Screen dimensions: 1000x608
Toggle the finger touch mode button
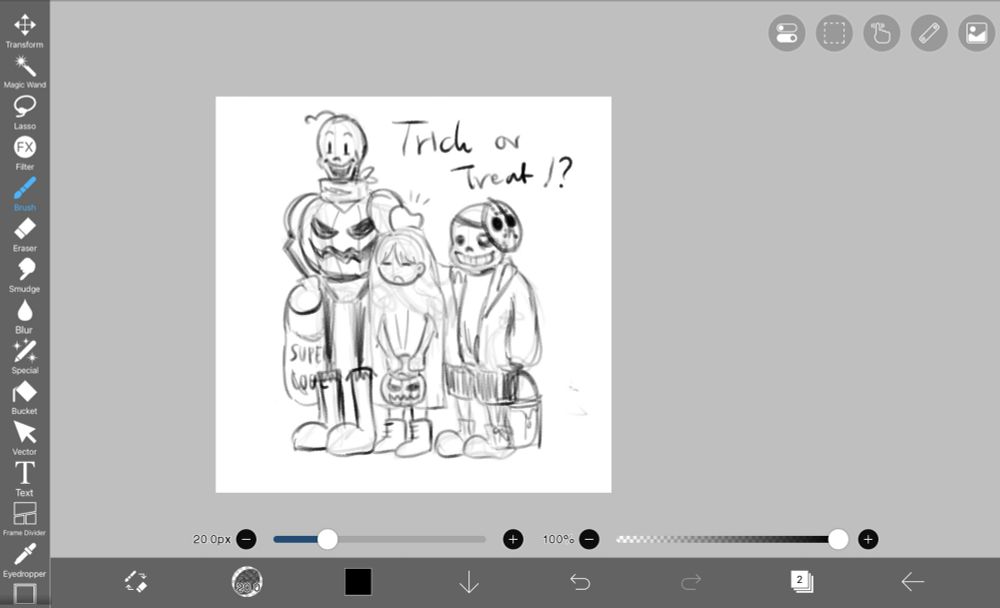coord(881,33)
